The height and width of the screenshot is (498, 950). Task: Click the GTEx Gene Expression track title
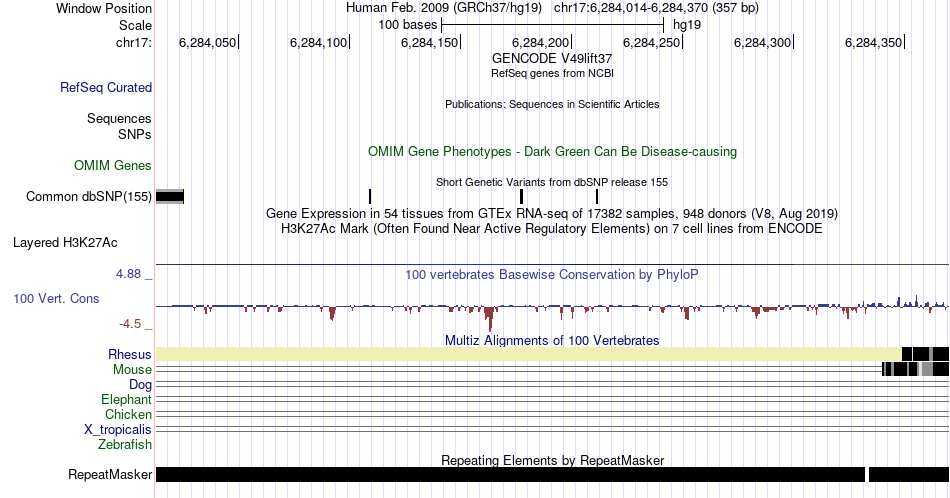tap(552, 213)
